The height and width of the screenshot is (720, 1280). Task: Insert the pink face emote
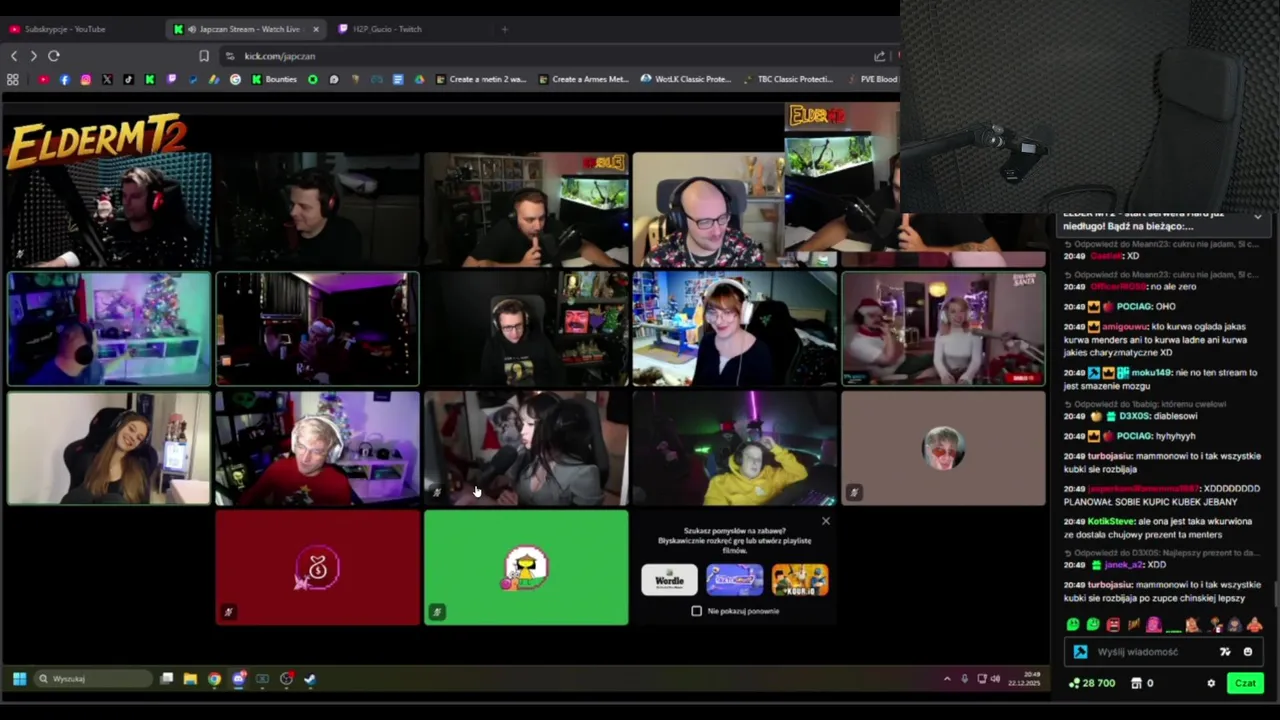coord(1153,625)
